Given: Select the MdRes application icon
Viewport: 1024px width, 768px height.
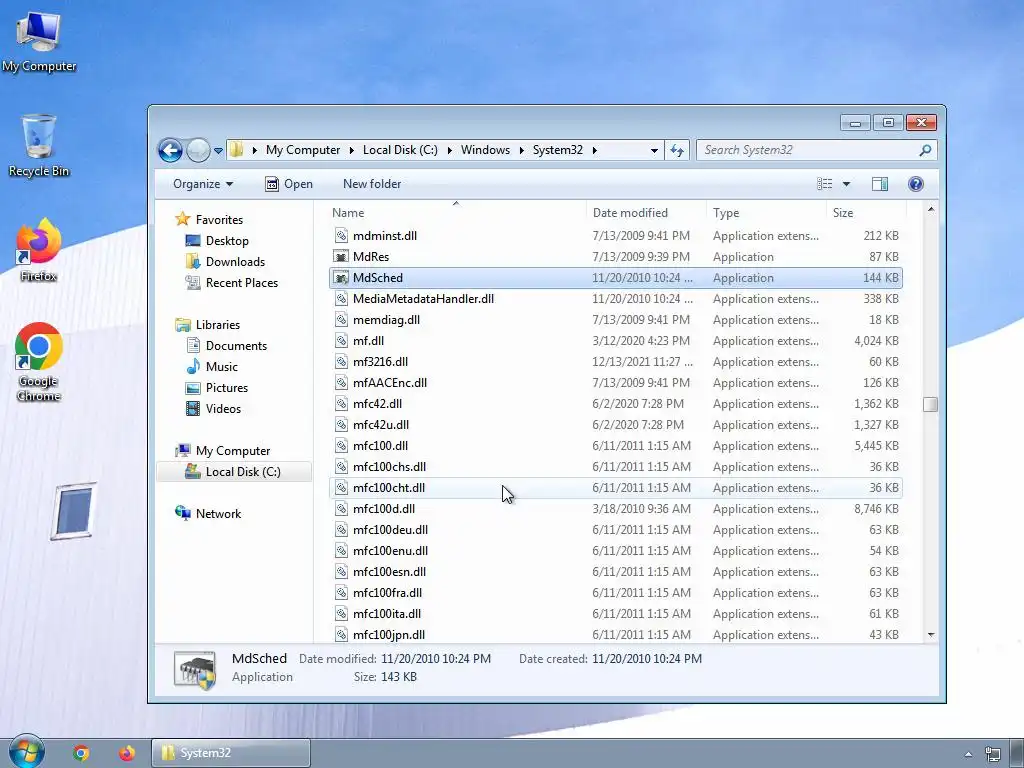Looking at the screenshot, I should (x=341, y=257).
